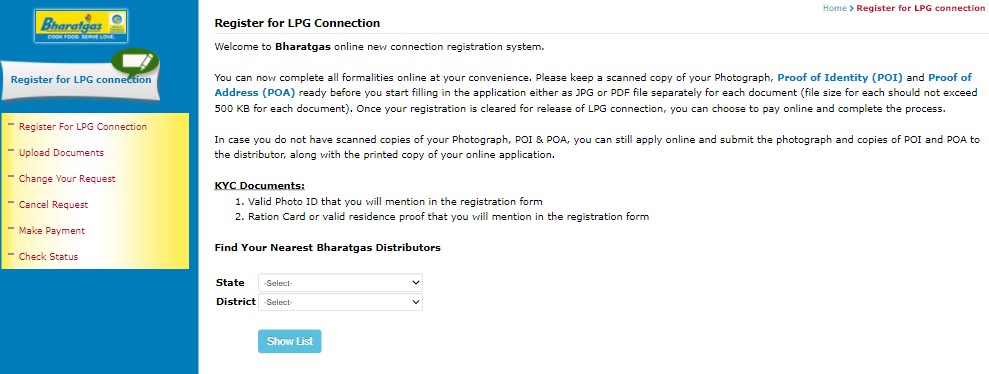Open Proof of Identity (POI) link
This screenshot has height=374, width=989.
coord(840,78)
